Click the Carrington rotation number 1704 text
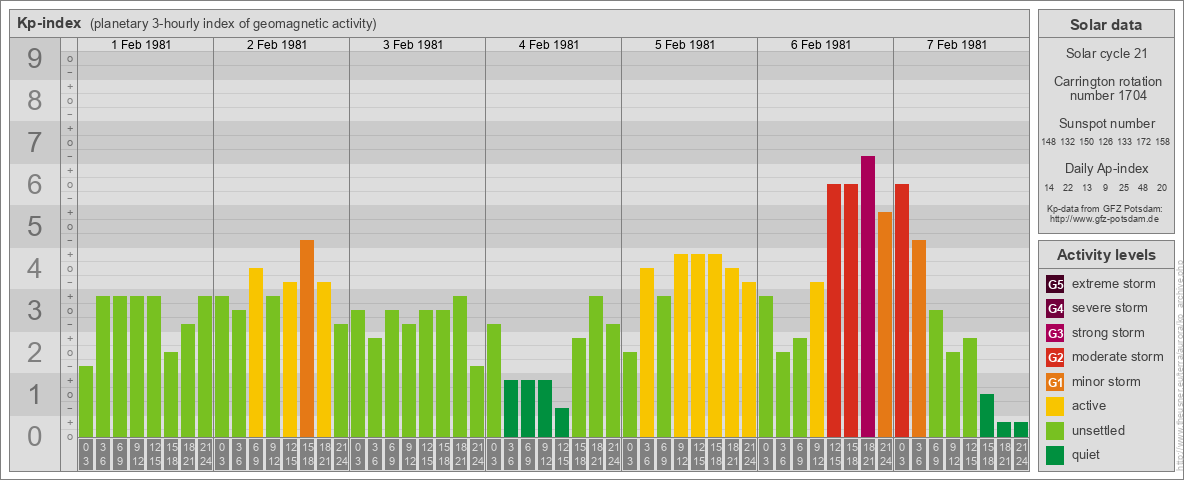The image size is (1184, 480). [1106, 88]
